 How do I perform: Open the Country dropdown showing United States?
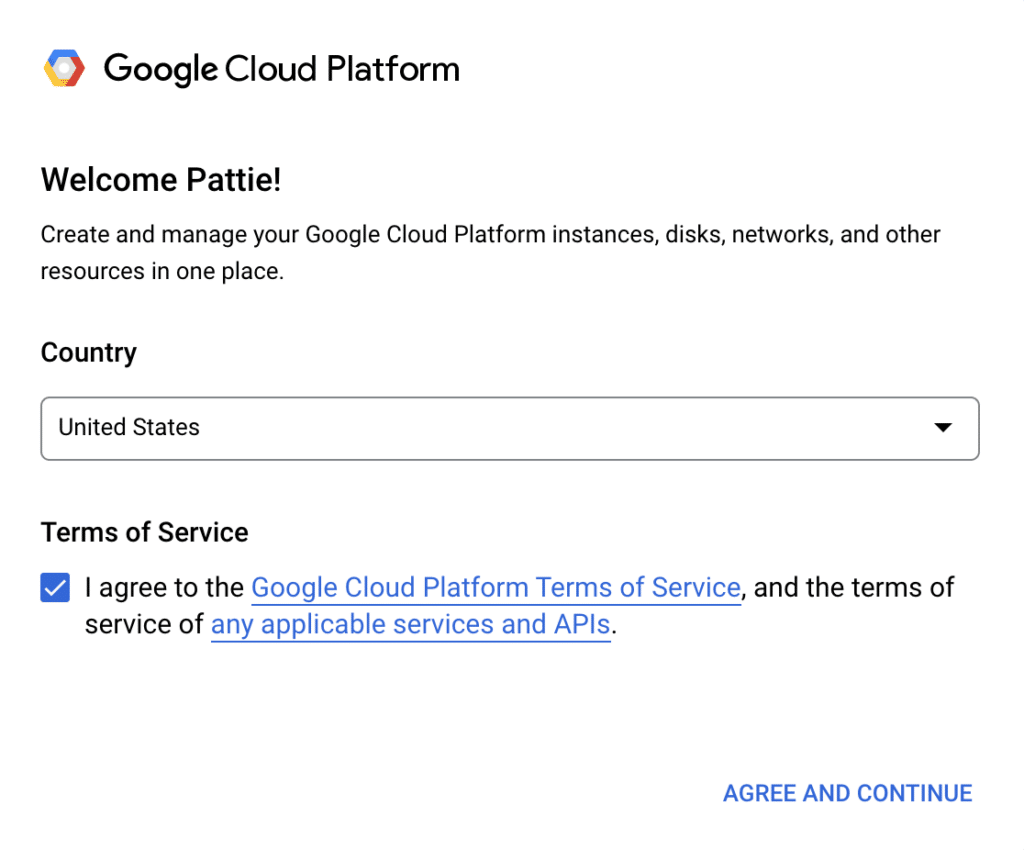click(510, 428)
